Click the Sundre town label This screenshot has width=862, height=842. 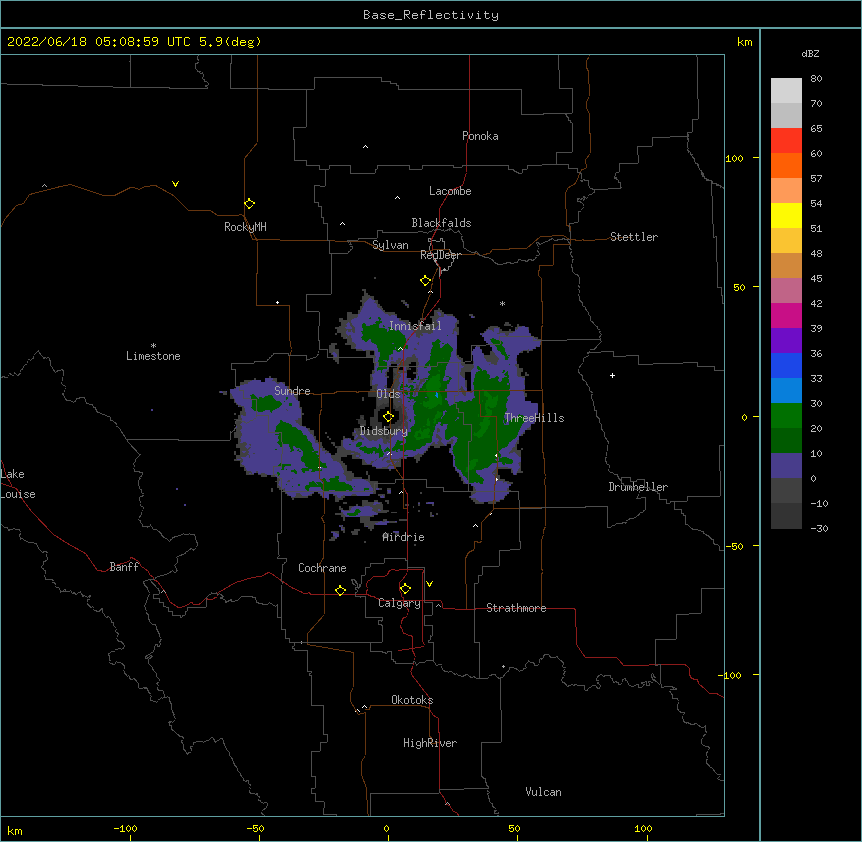pyautogui.click(x=292, y=391)
